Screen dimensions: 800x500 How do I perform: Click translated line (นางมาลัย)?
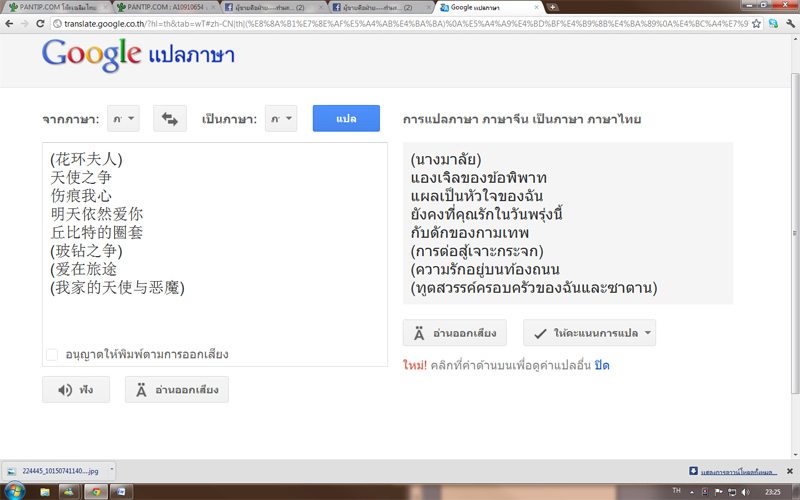coord(446,160)
